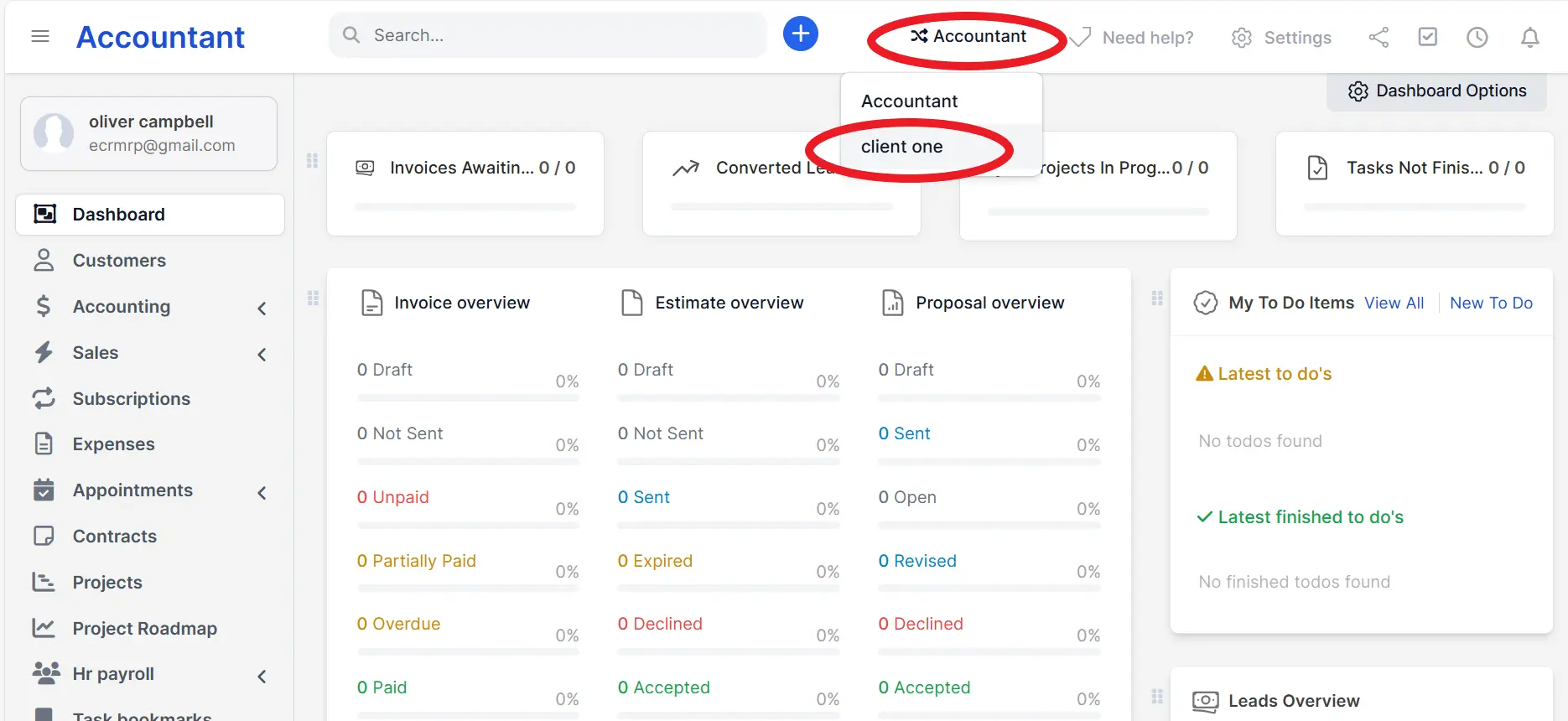Click the blue plus quick-create button
The height and width of the screenshot is (721, 1568).
[x=800, y=34]
